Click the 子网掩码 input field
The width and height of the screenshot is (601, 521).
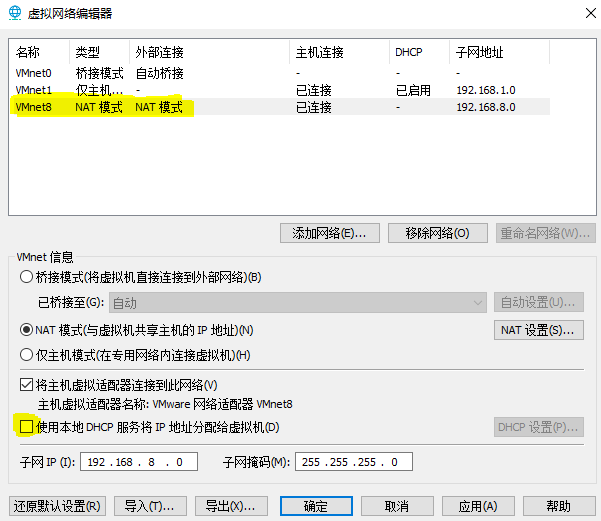point(354,462)
